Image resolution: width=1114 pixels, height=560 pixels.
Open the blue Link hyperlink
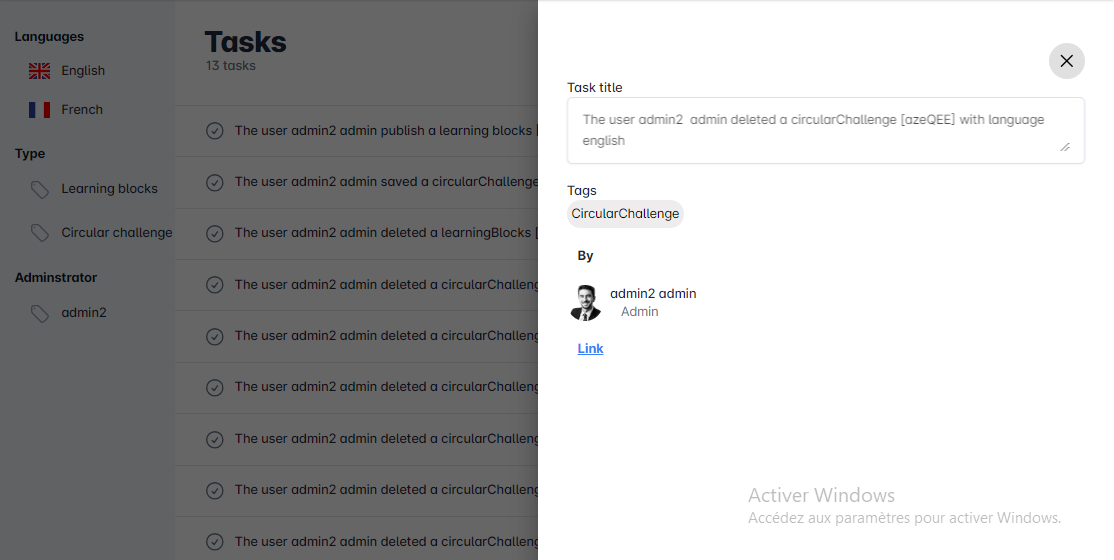(590, 349)
